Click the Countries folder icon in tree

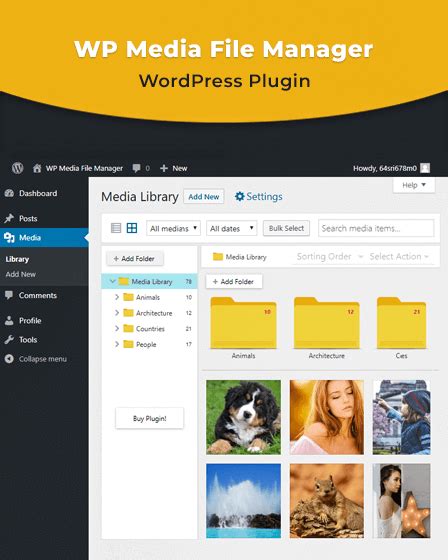128,329
